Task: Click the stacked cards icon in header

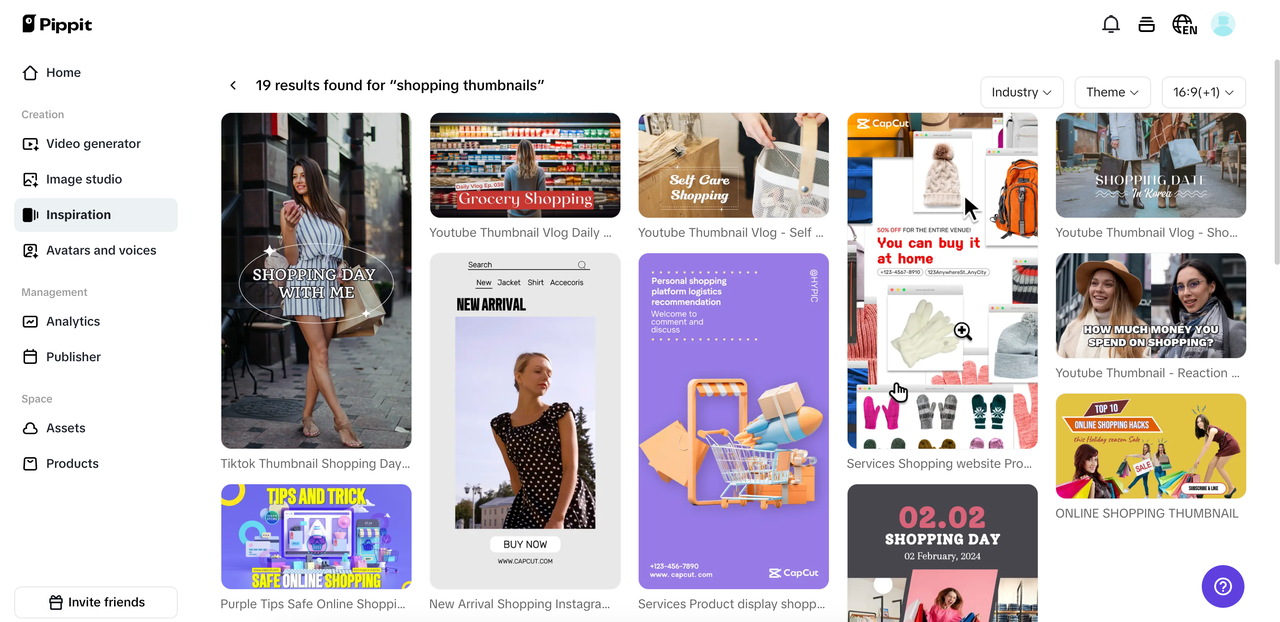Action: pos(1147,24)
